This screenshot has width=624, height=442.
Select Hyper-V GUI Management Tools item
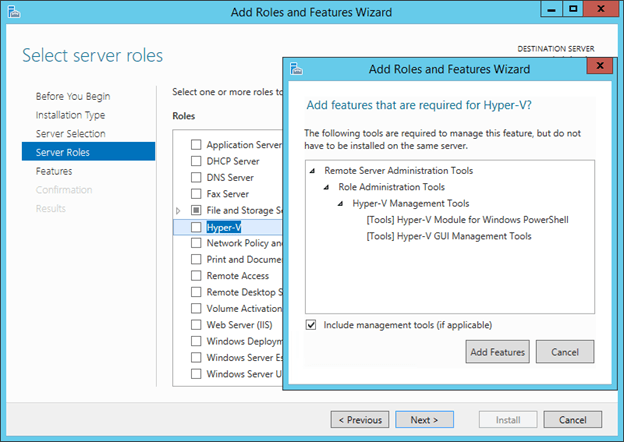click(x=449, y=236)
